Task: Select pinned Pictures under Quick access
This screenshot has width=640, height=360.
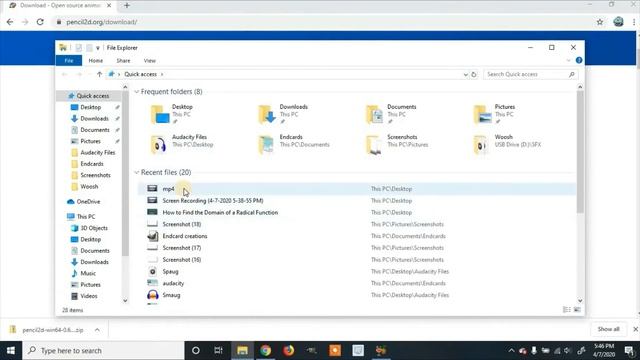Action: pos(90,141)
